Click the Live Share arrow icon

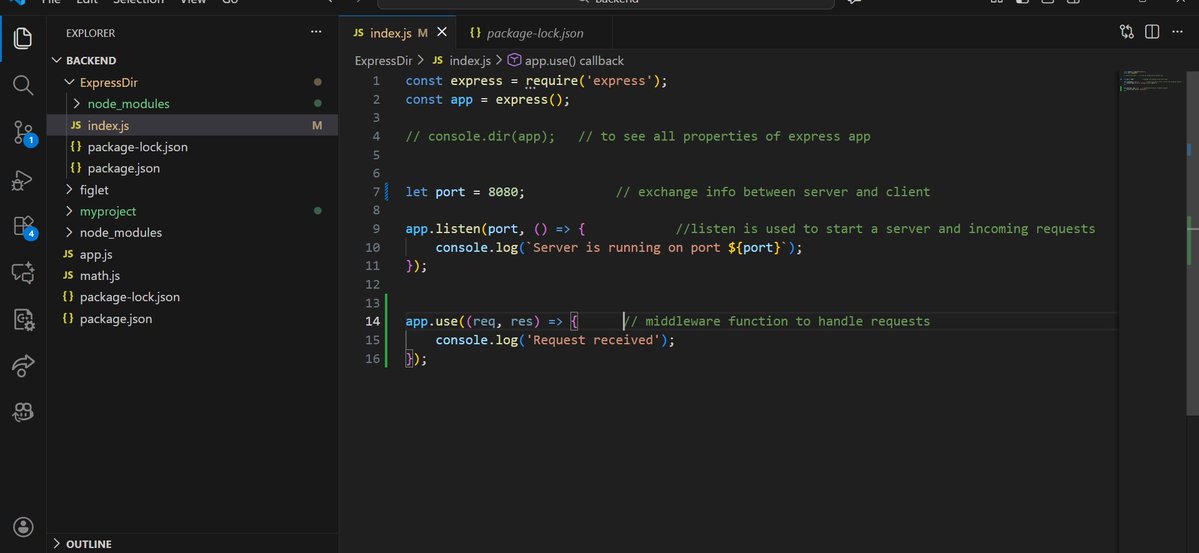click(x=24, y=366)
